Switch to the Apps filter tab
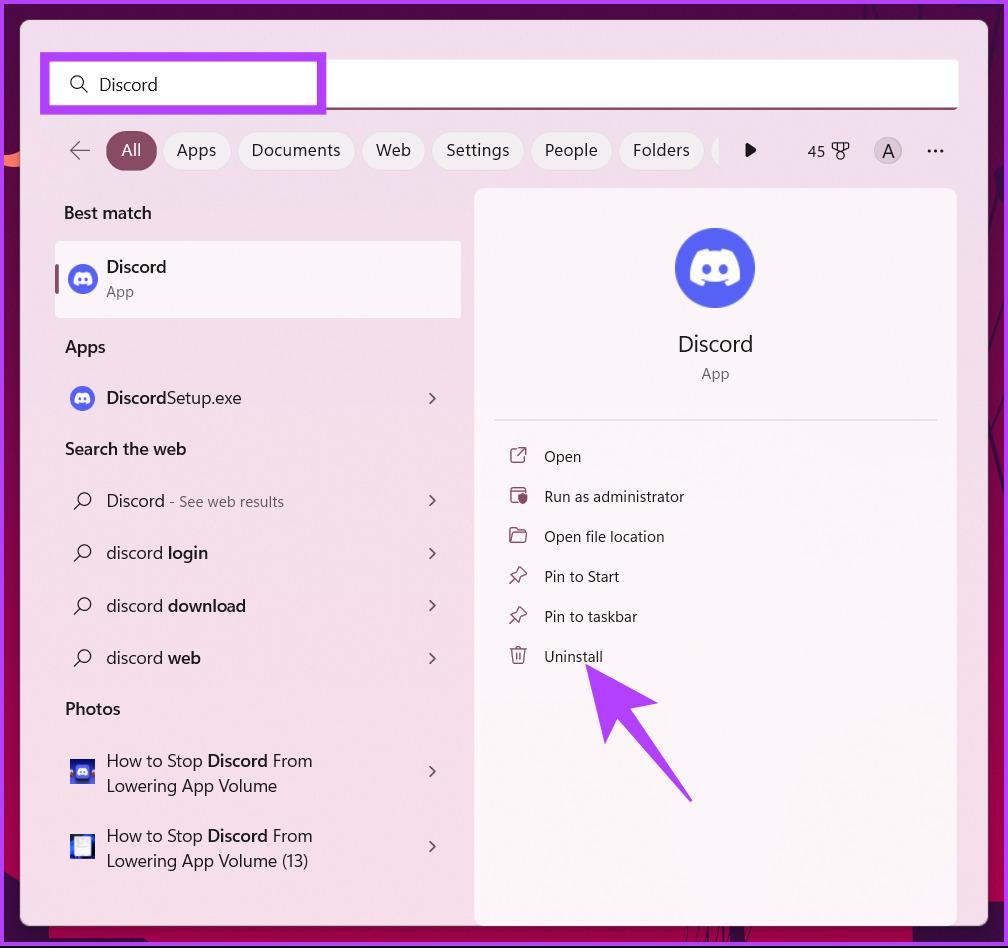 click(x=196, y=151)
